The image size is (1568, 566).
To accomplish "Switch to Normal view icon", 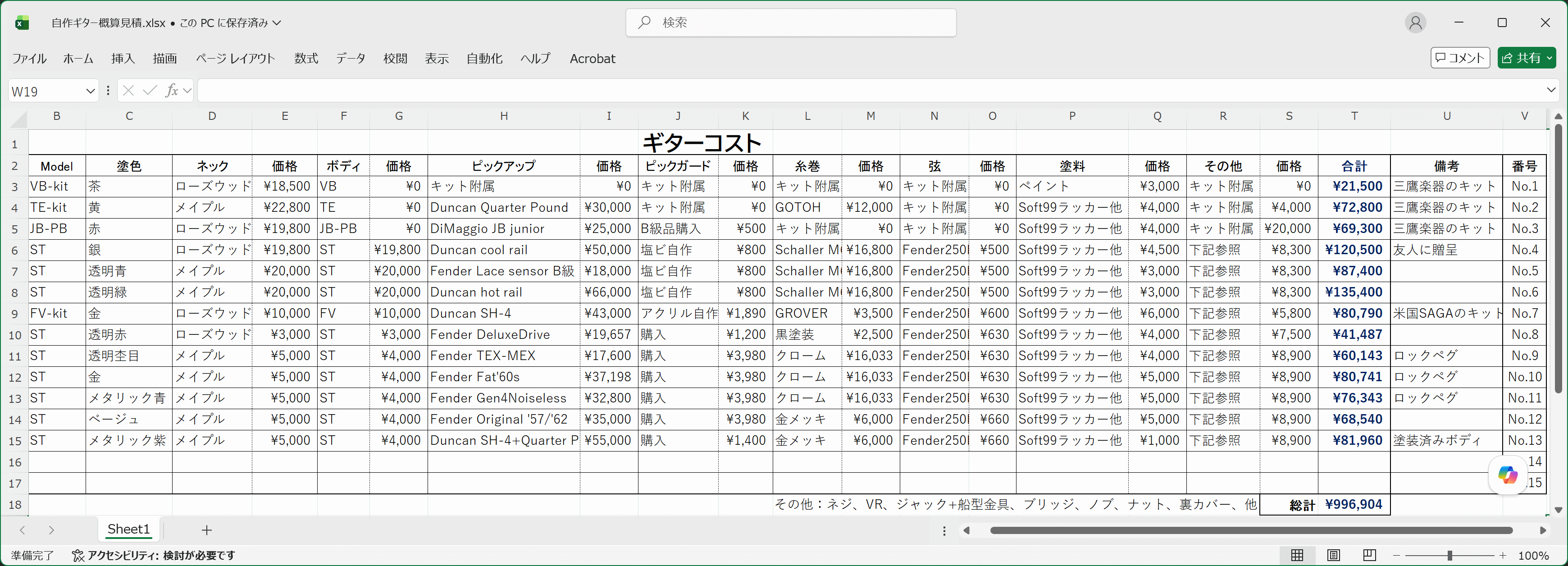I will [x=1297, y=555].
